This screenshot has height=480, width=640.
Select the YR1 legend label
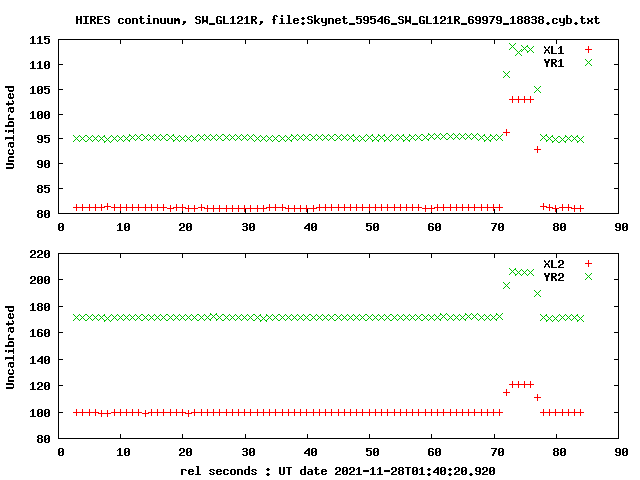pos(553,63)
